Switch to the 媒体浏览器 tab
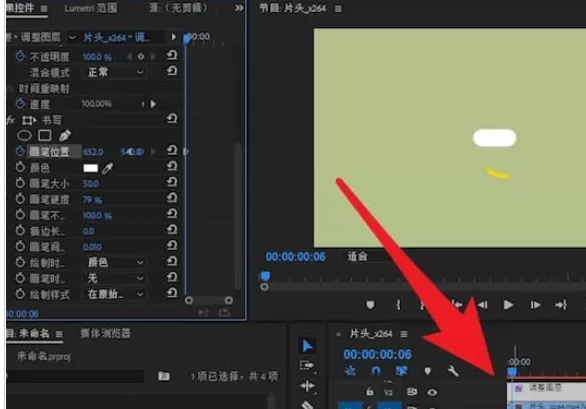586x409 pixels. pyautogui.click(x=105, y=333)
